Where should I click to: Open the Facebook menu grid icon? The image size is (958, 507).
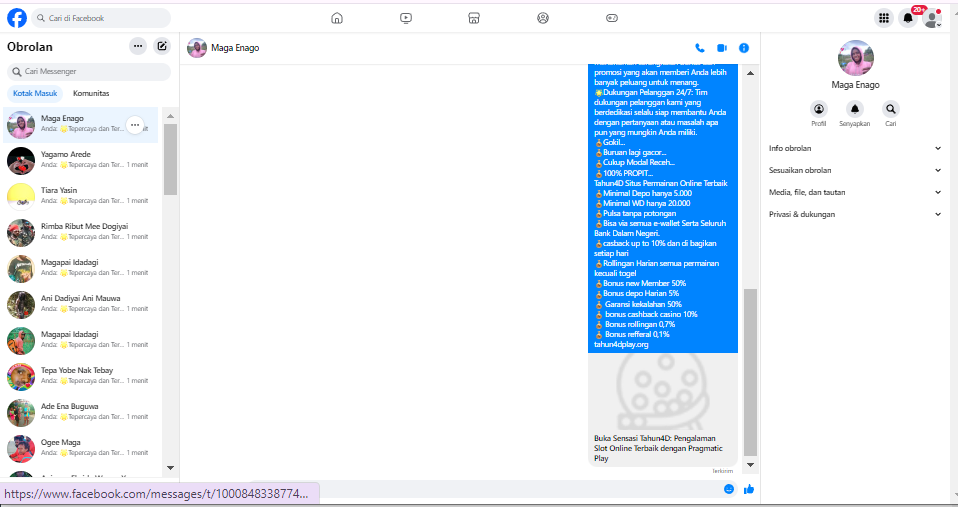883,18
